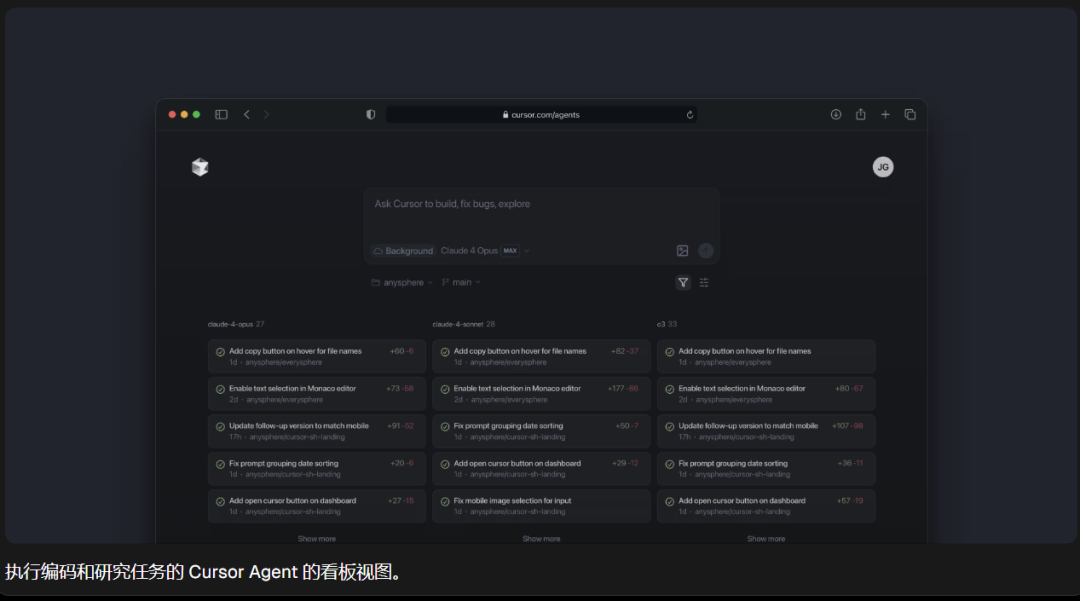The height and width of the screenshot is (601, 1080).
Task: Open the main branch dropdown
Action: (x=461, y=282)
